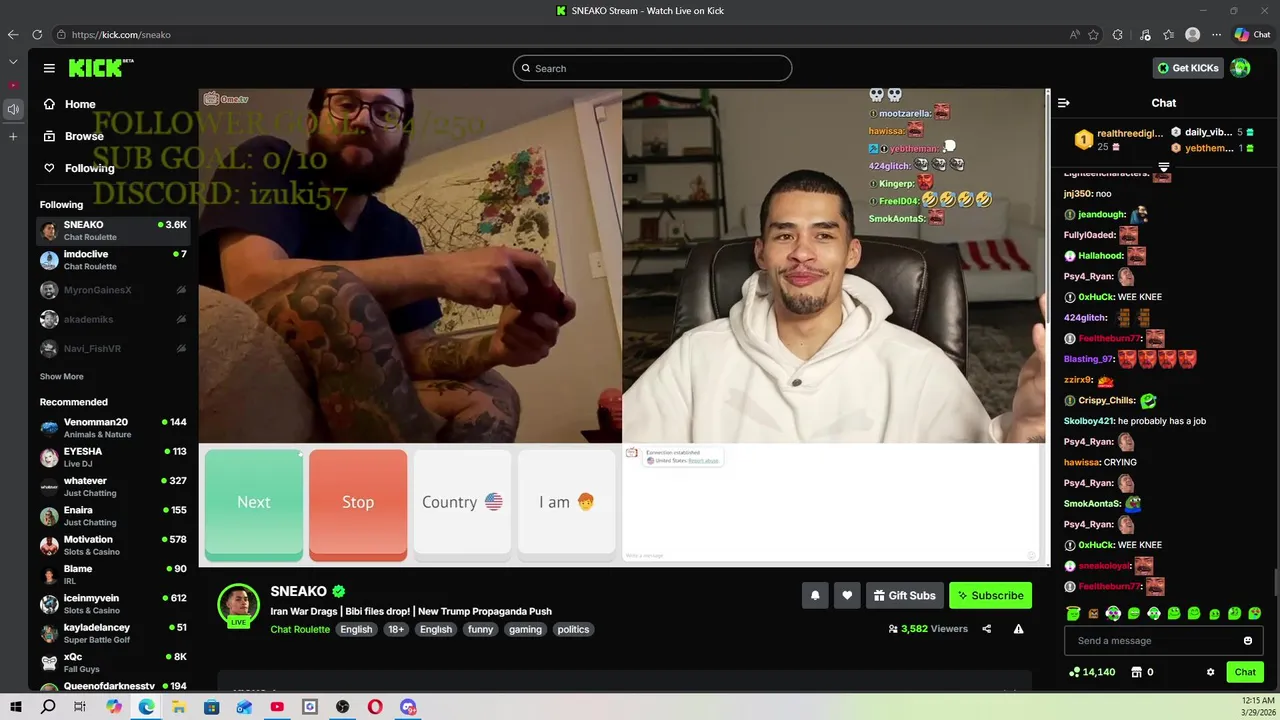Focus the Kick search box
The height and width of the screenshot is (720, 1280).
(x=652, y=68)
